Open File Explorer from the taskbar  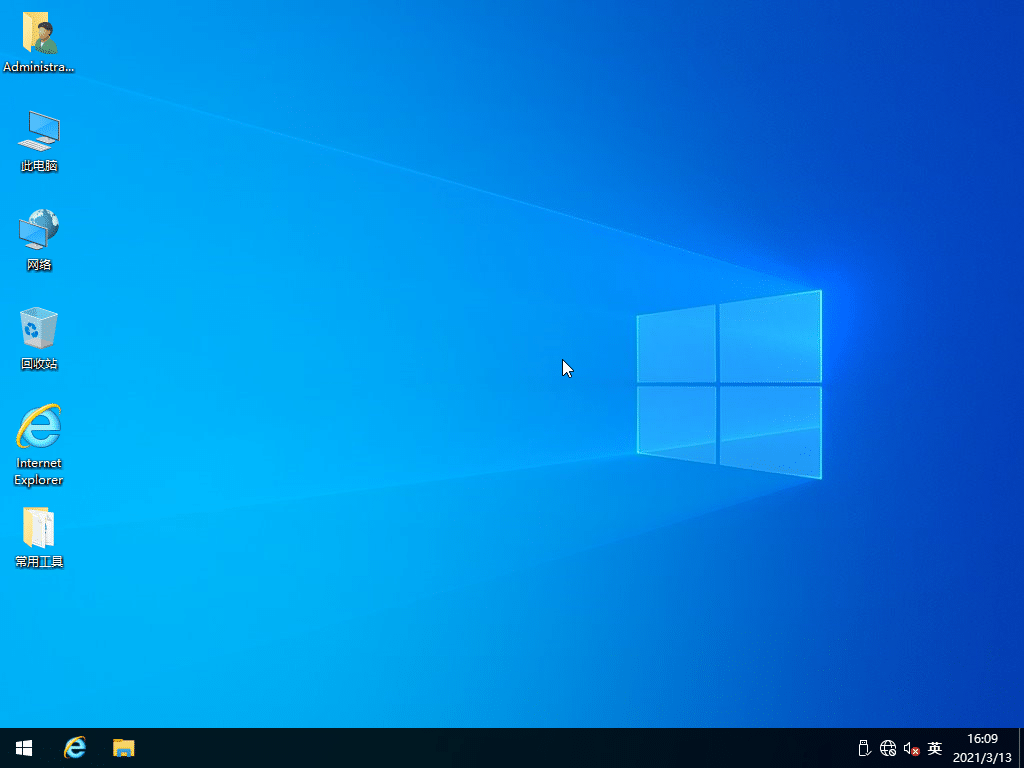coord(123,747)
